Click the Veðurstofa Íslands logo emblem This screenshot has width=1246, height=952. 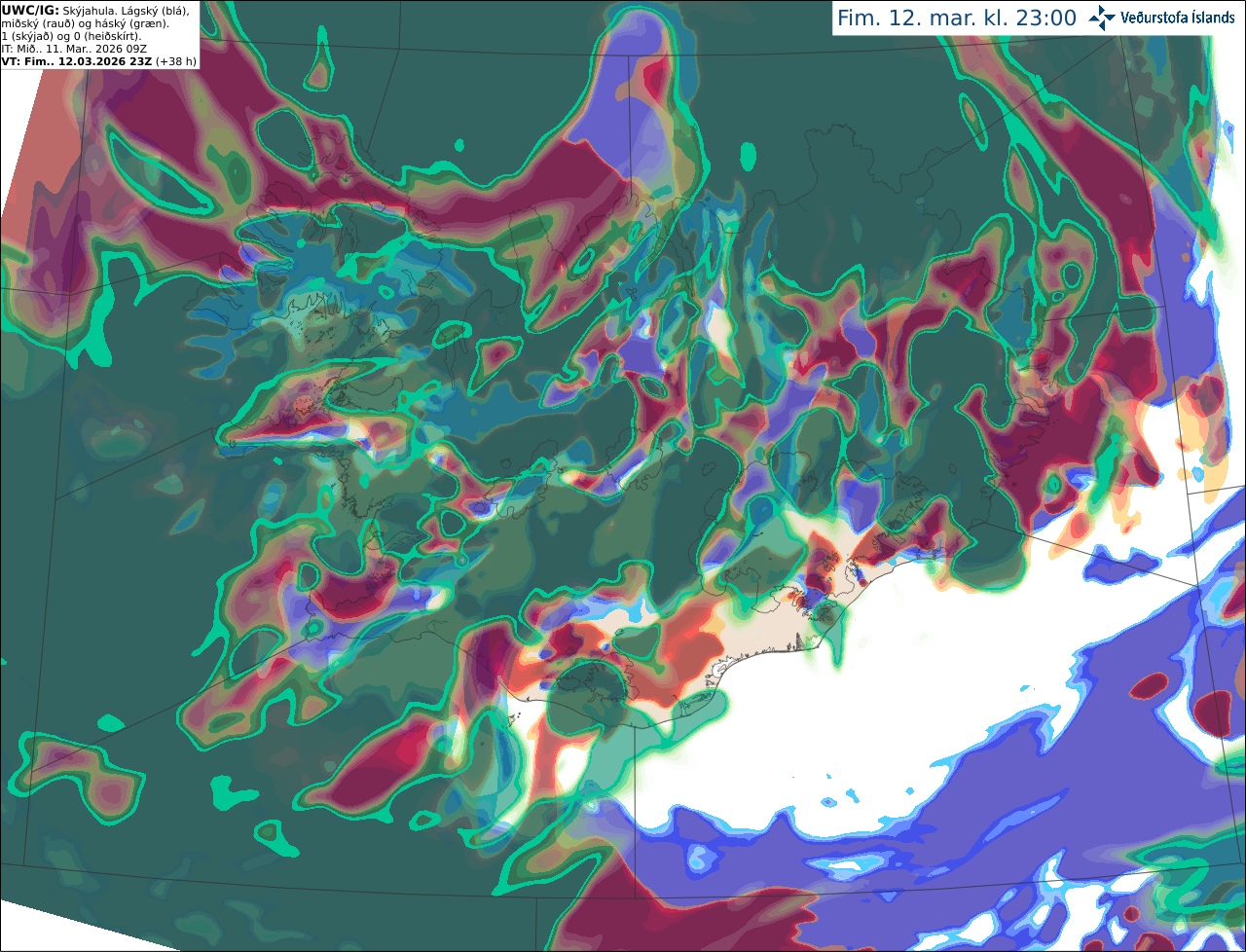1103,18
